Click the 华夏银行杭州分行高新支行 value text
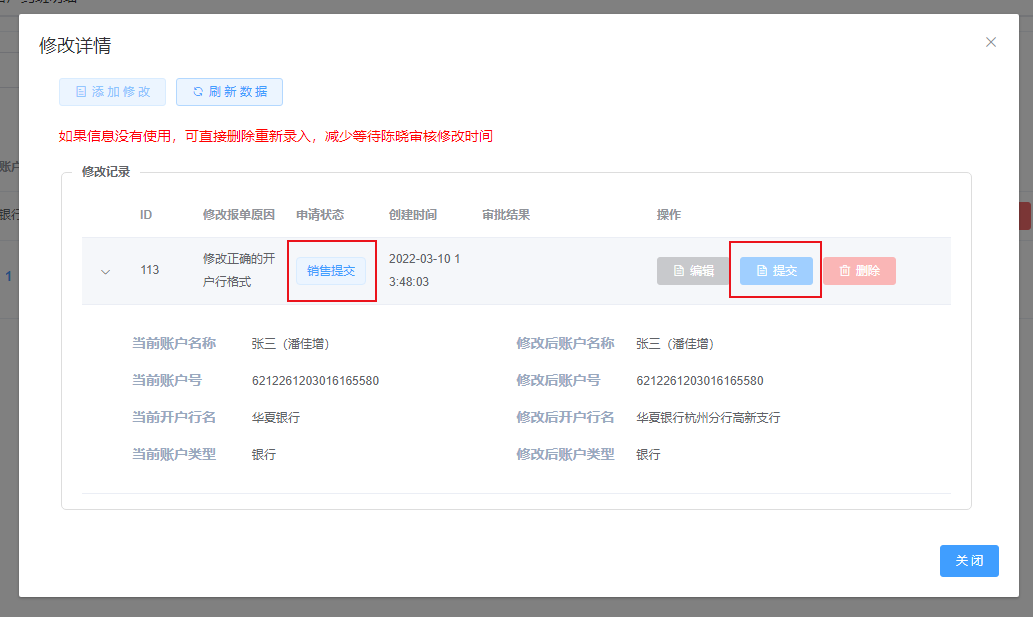The image size is (1033, 617). click(708, 418)
